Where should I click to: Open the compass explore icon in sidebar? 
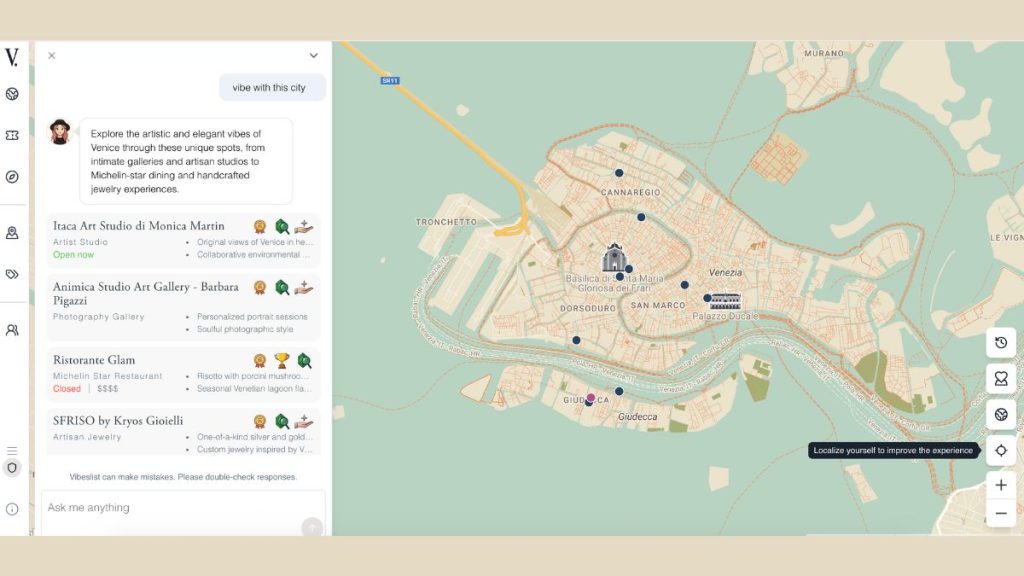pos(12,177)
